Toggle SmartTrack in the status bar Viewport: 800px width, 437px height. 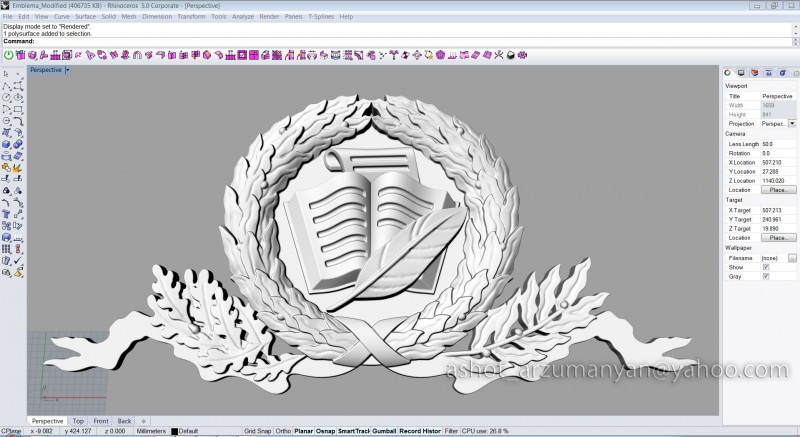(x=354, y=431)
